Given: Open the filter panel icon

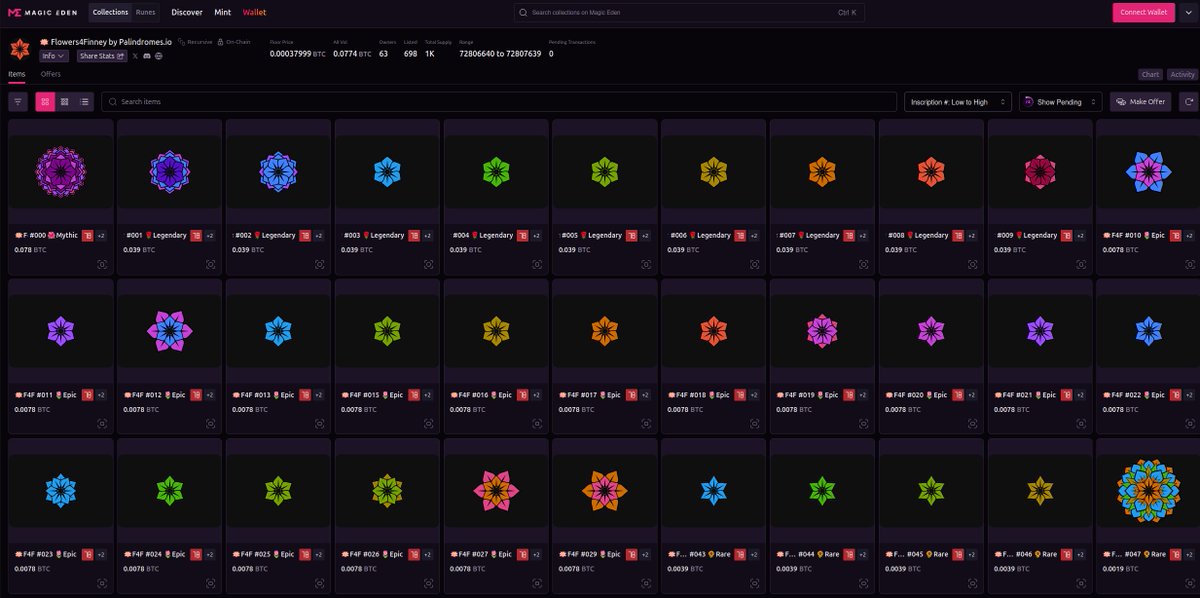Looking at the screenshot, I should coord(18,102).
